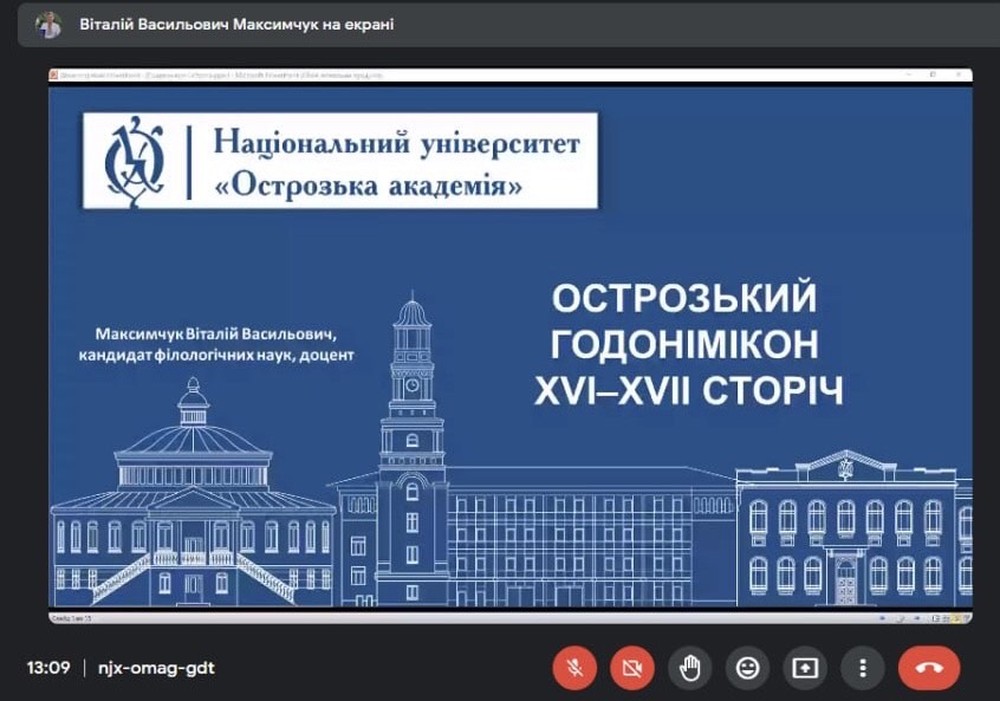The width and height of the screenshot is (1000, 701).
Task: Click presenter avatar next to the name banner
Action: click(48, 25)
